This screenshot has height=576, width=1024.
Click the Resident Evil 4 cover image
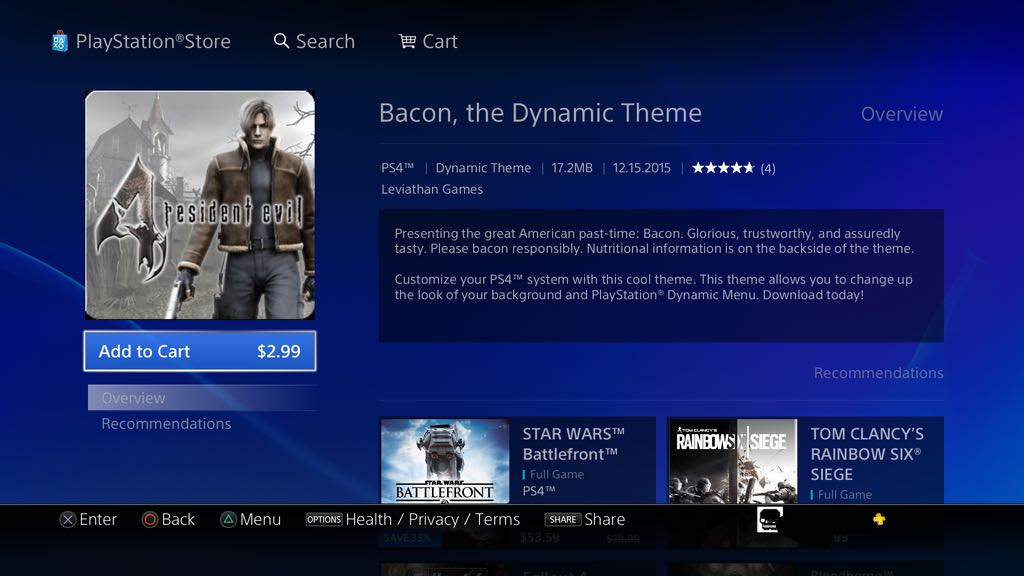200,205
